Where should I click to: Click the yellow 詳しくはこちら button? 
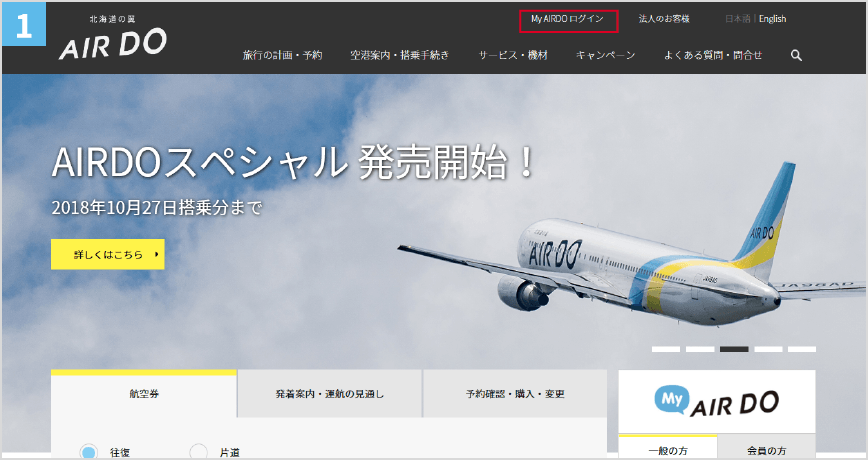point(108,255)
